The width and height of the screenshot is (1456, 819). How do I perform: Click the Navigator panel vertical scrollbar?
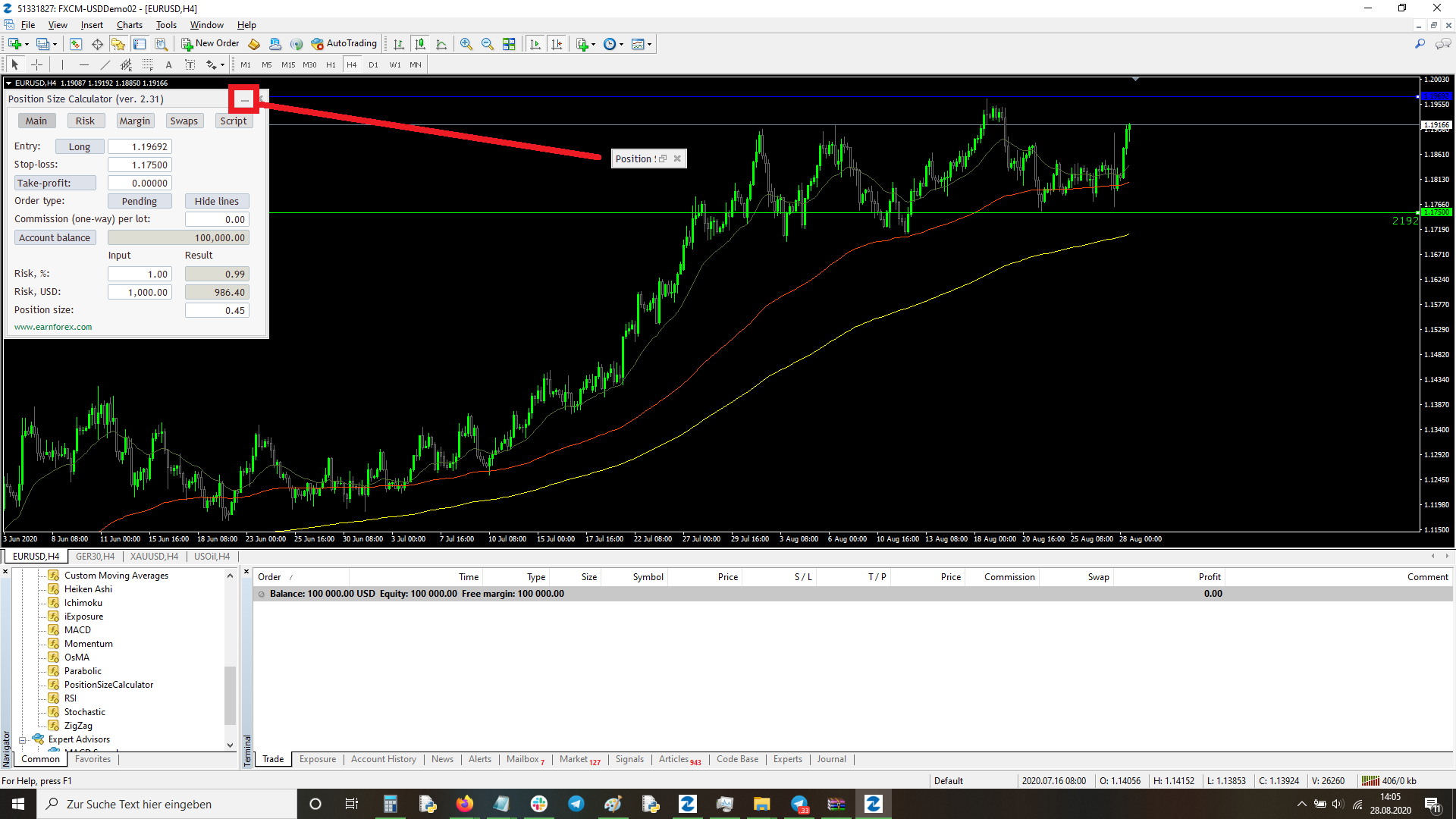pos(230,694)
